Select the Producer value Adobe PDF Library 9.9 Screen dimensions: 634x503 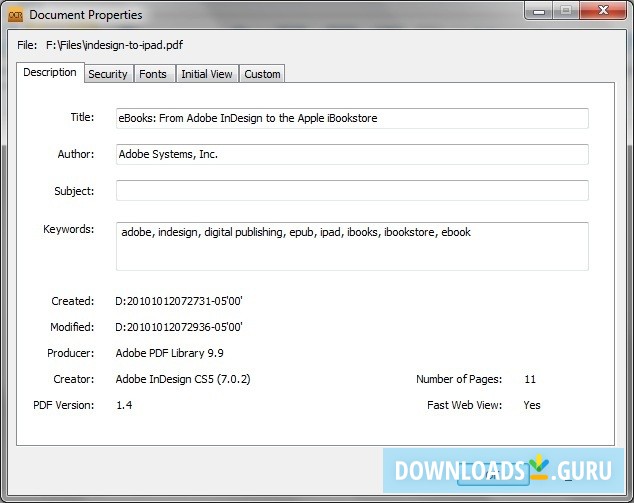pos(169,353)
